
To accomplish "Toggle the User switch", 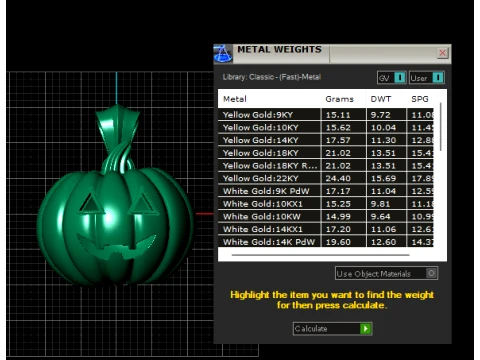I will pyautogui.click(x=427, y=78).
